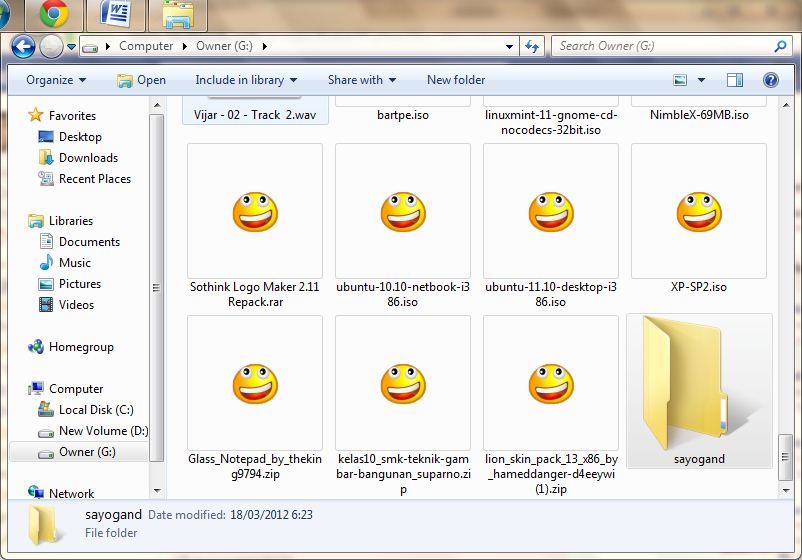Select linuxmint-11-gnome-cd-nocodecs-32bit.iso file name
The width and height of the screenshot is (802, 560).
(551, 122)
